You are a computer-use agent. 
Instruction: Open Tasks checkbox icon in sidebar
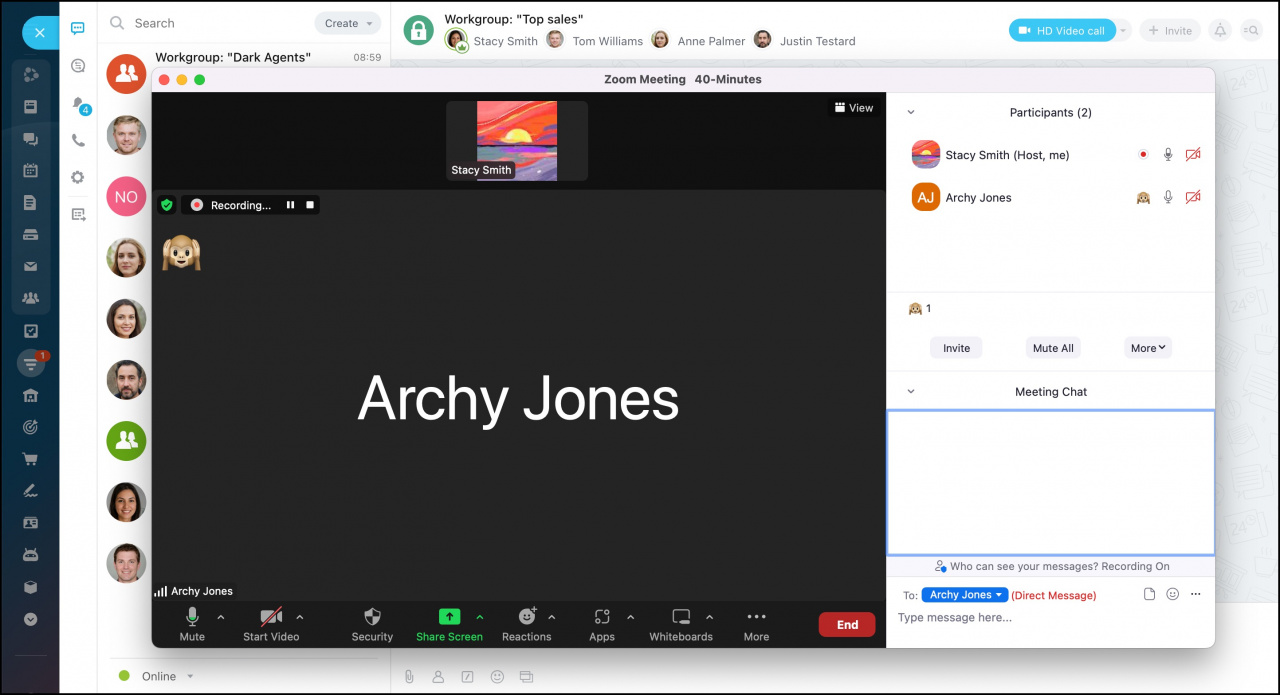[30, 331]
